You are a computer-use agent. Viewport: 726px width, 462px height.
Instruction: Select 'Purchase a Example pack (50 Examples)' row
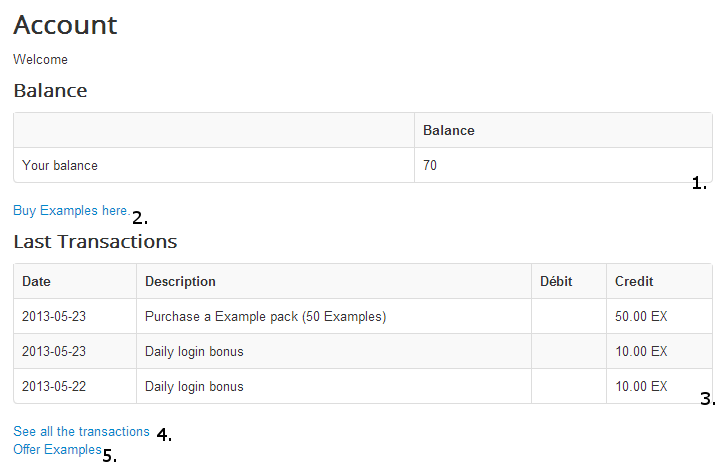click(265, 317)
